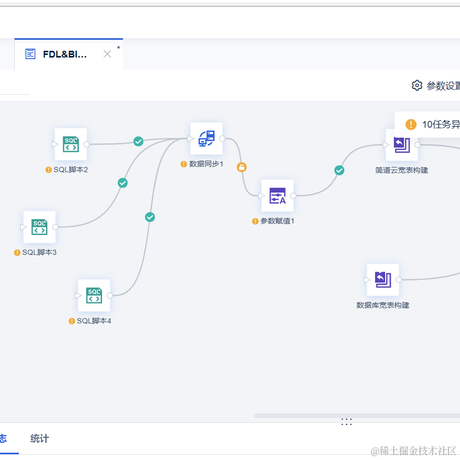This screenshot has height=460, width=460.
Task: Open 参数设置 gear icon
Action: pyautogui.click(x=417, y=85)
